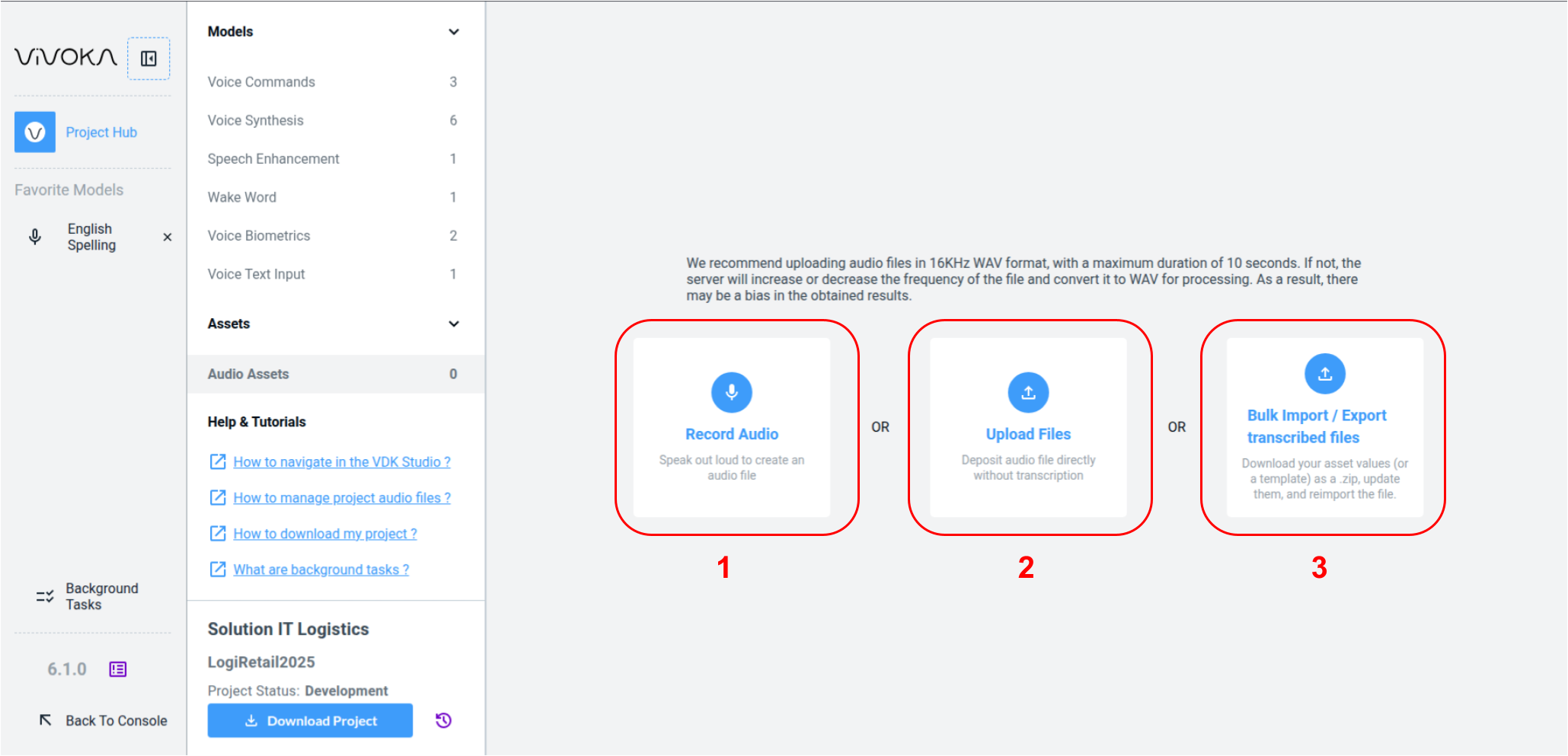Open the project history clock icon
Image resolution: width=1568 pixels, height=756 pixels.
[443, 720]
